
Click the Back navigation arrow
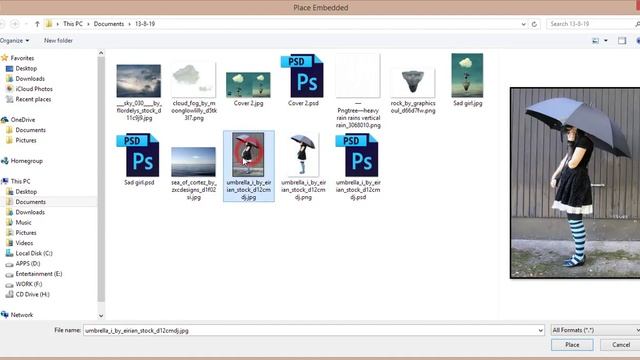2,24
